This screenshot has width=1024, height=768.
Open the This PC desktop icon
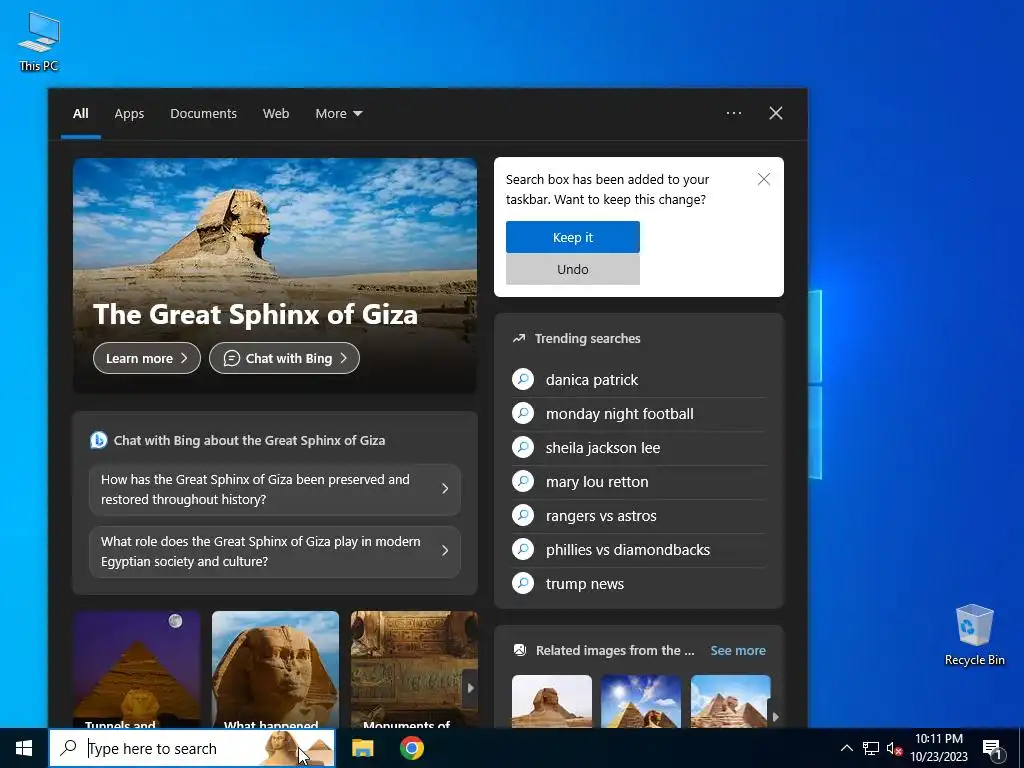(x=39, y=40)
